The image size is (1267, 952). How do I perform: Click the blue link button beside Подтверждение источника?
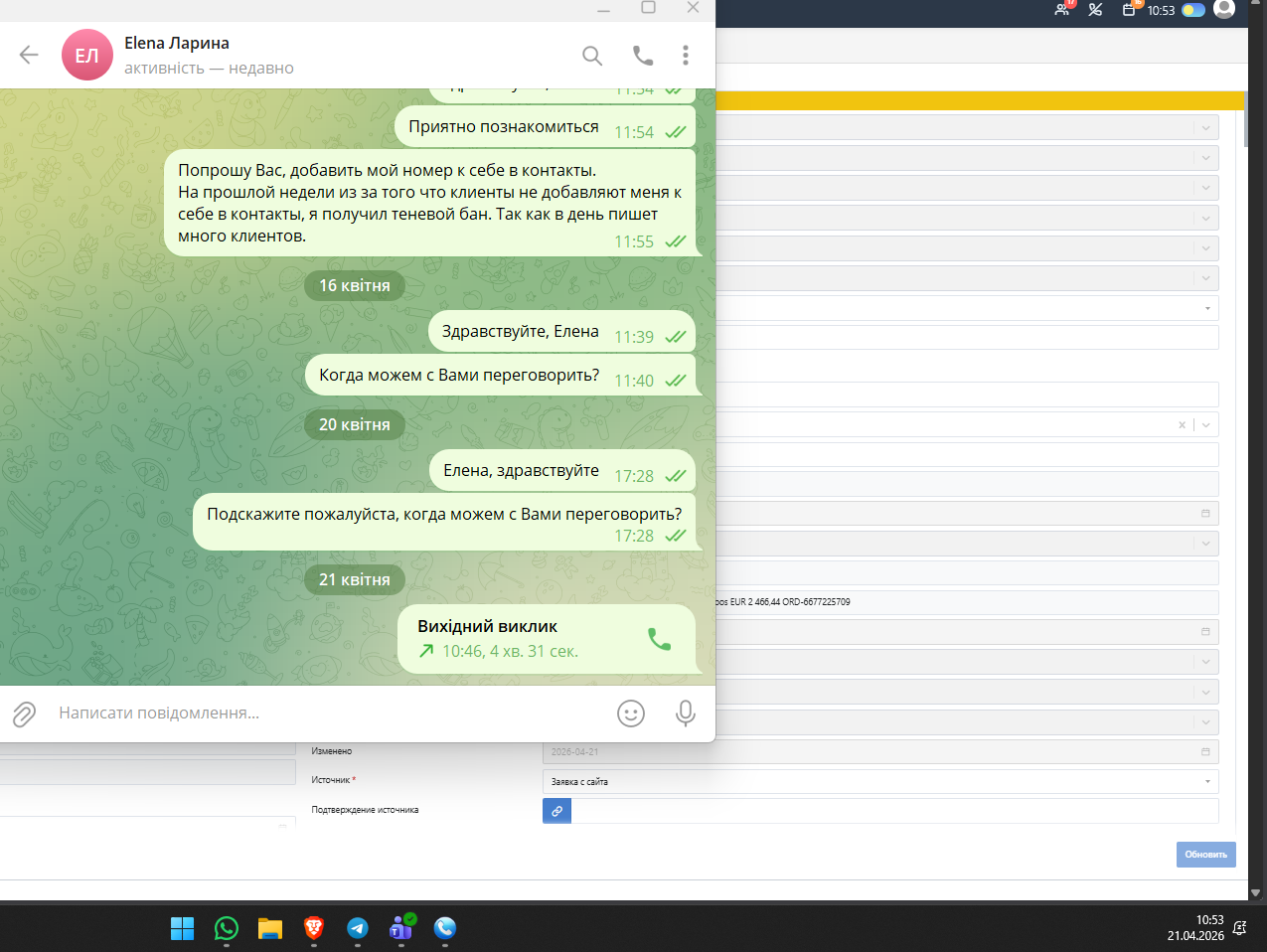pyautogui.click(x=556, y=811)
